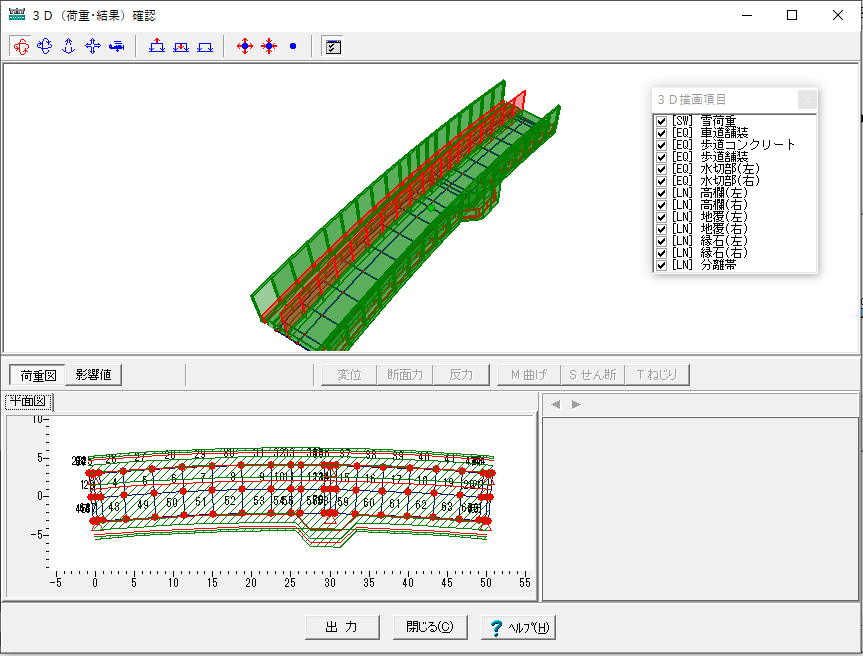
Task: Click the flat frame reset scale icon
Action: [x=205, y=46]
